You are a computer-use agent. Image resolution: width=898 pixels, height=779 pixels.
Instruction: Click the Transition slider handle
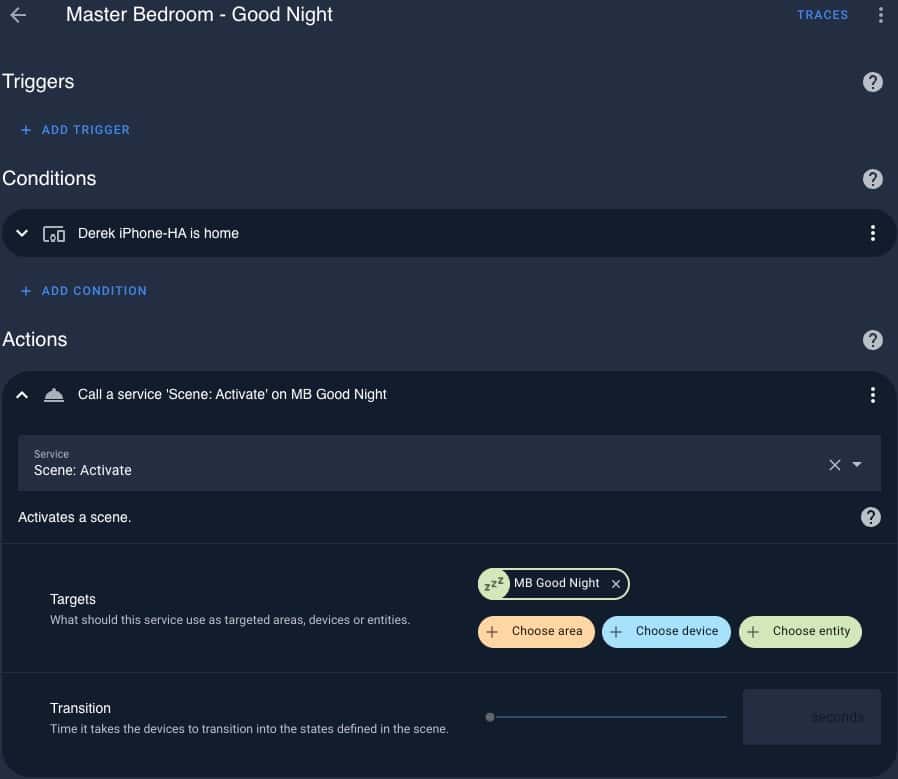tap(489, 717)
